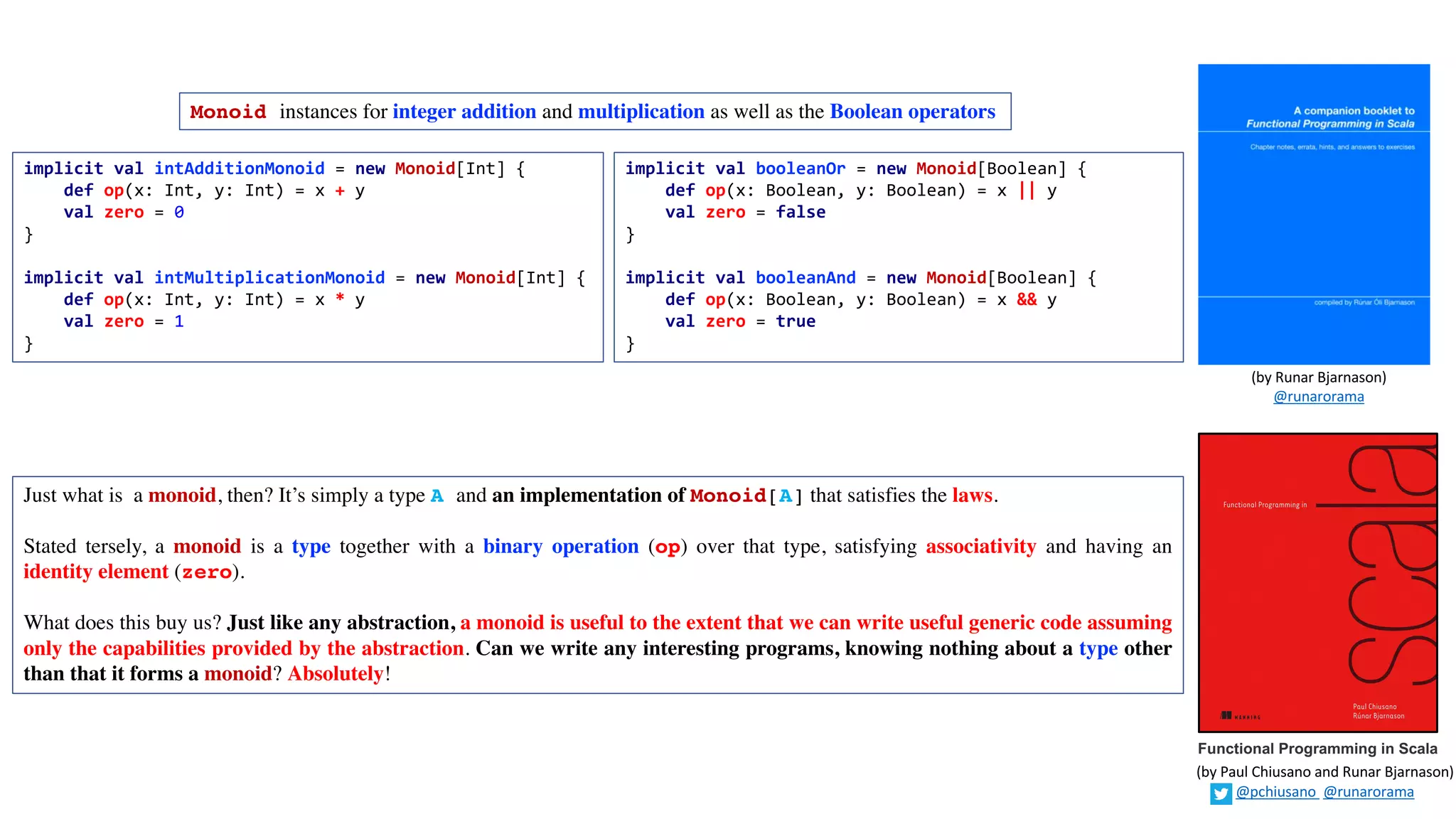This screenshot has height=819, width=1456.
Task: Open the @runarorama link under the blue booklet
Action: pyautogui.click(x=1319, y=397)
